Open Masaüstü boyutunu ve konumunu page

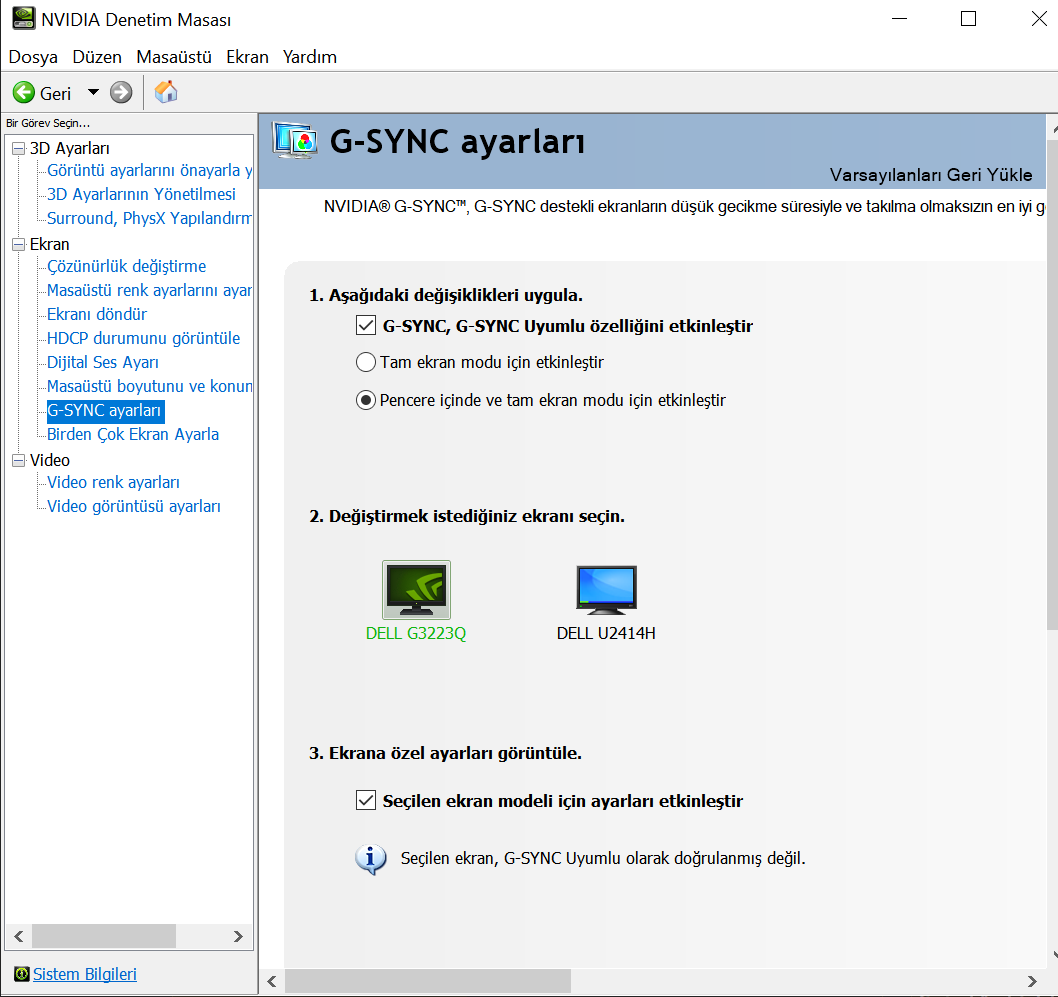(149, 386)
